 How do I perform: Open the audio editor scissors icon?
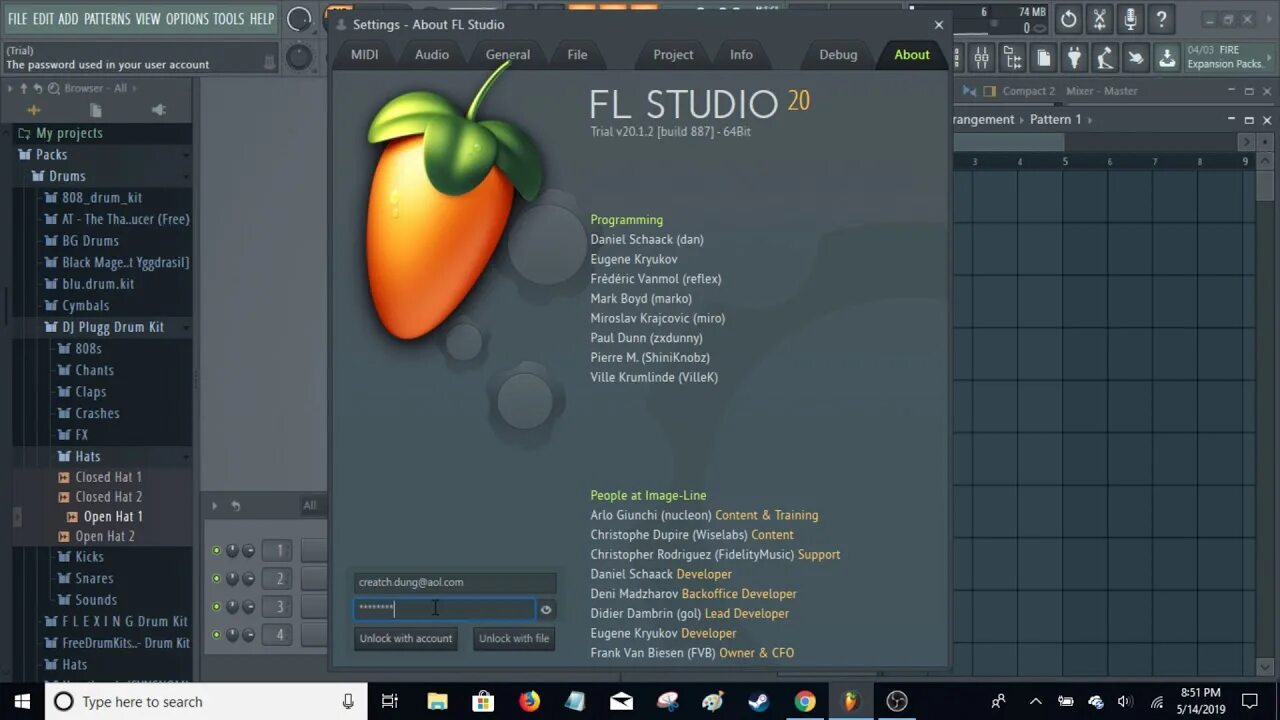click(x=1100, y=19)
